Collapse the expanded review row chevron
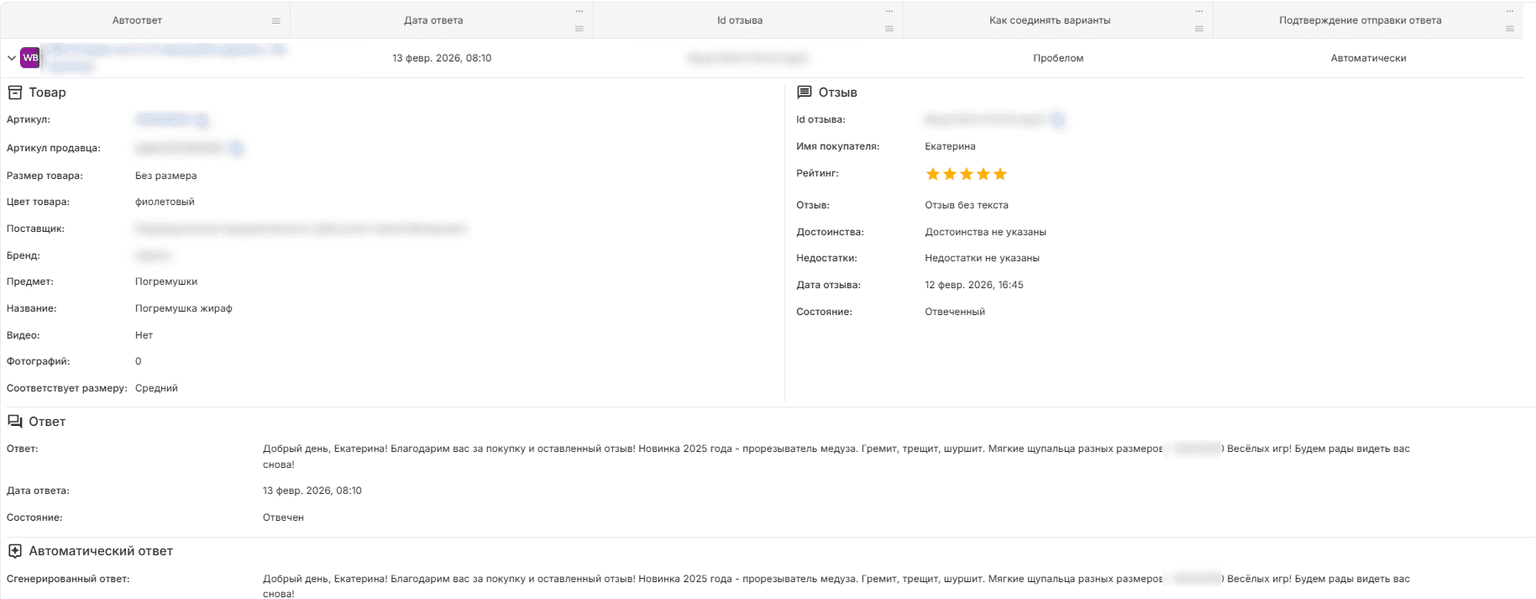This screenshot has width=1536, height=599. 11,58
